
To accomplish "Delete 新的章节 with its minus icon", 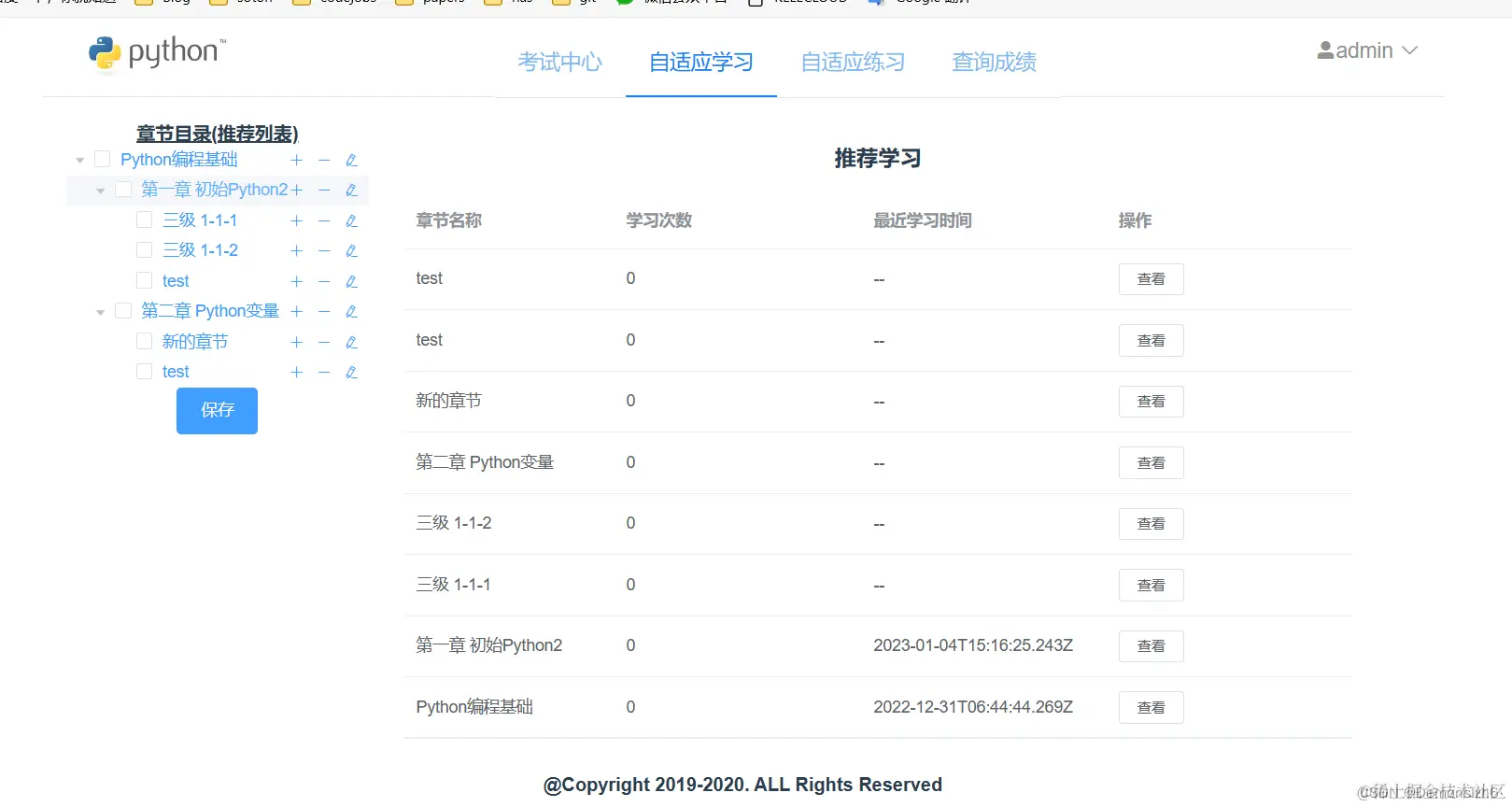I will coord(324,343).
